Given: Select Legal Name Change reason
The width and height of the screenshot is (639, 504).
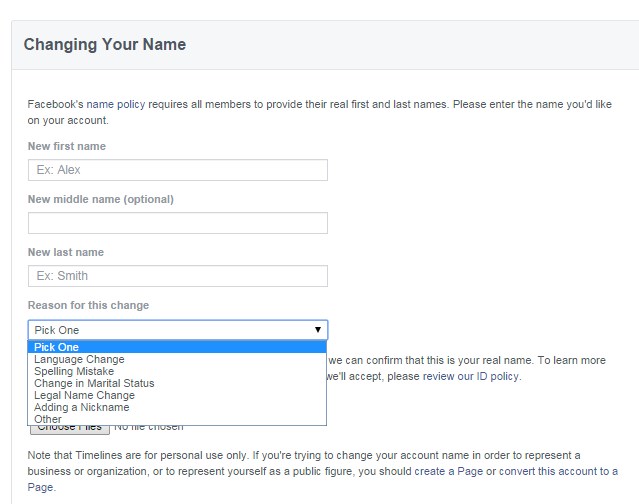Looking at the screenshot, I should pos(84,395).
